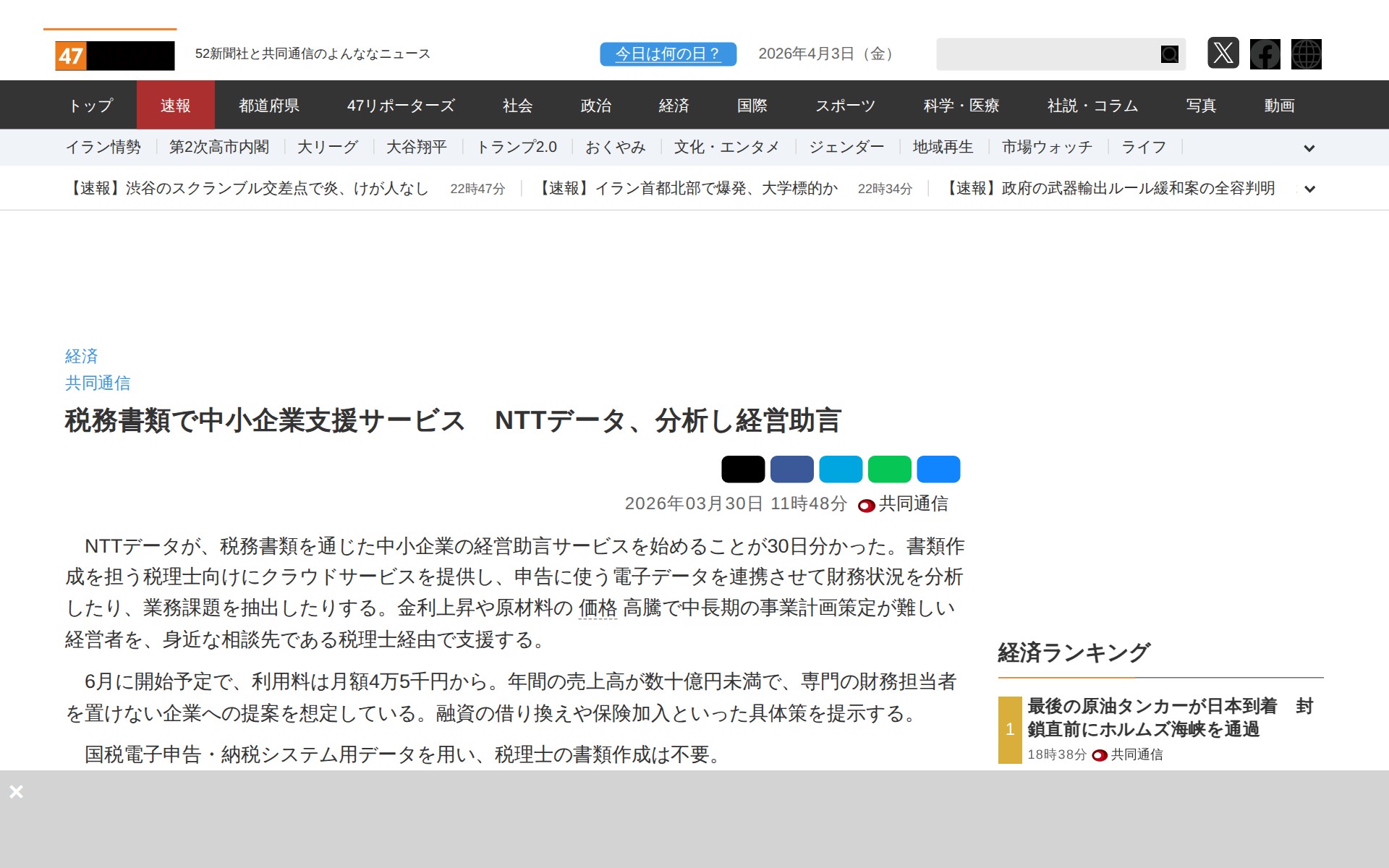Image resolution: width=1389 pixels, height=868 pixels.
Task: Open the Facebook icon in header
Action: click(1265, 54)
